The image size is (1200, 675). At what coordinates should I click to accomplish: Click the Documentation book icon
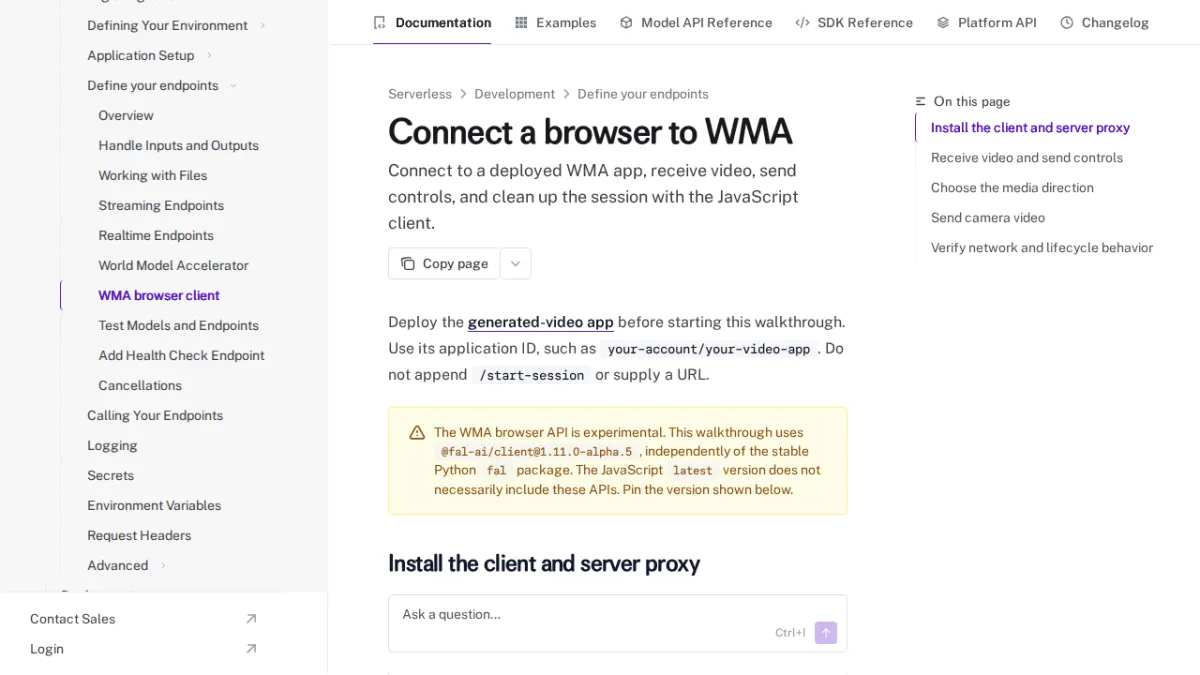pos(379,22)
